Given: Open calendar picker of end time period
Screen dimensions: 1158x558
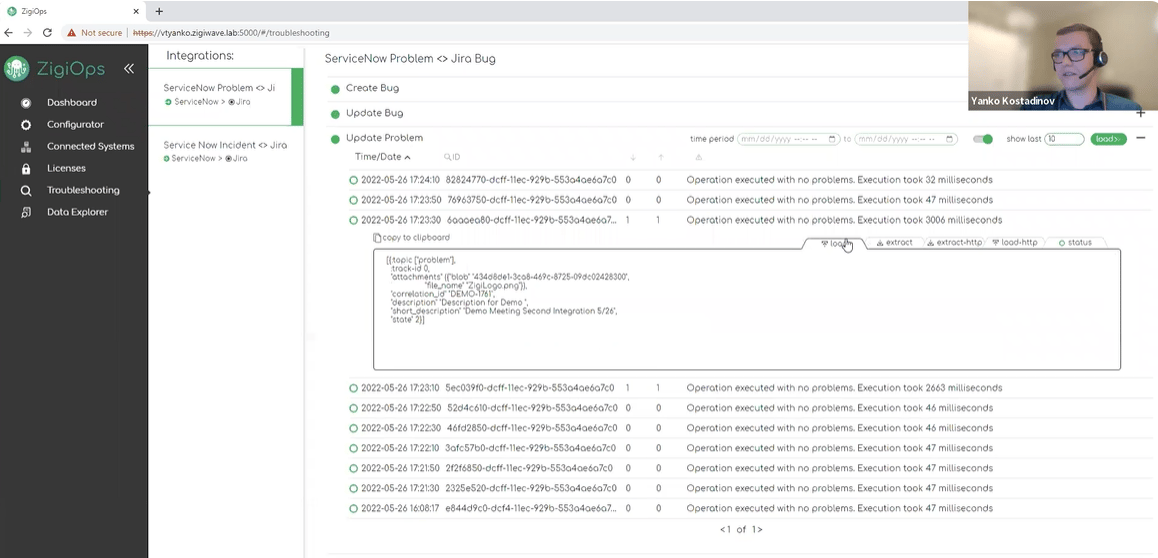Looking at the screenshot, I should pyautogui.click(x=950, y=139).
